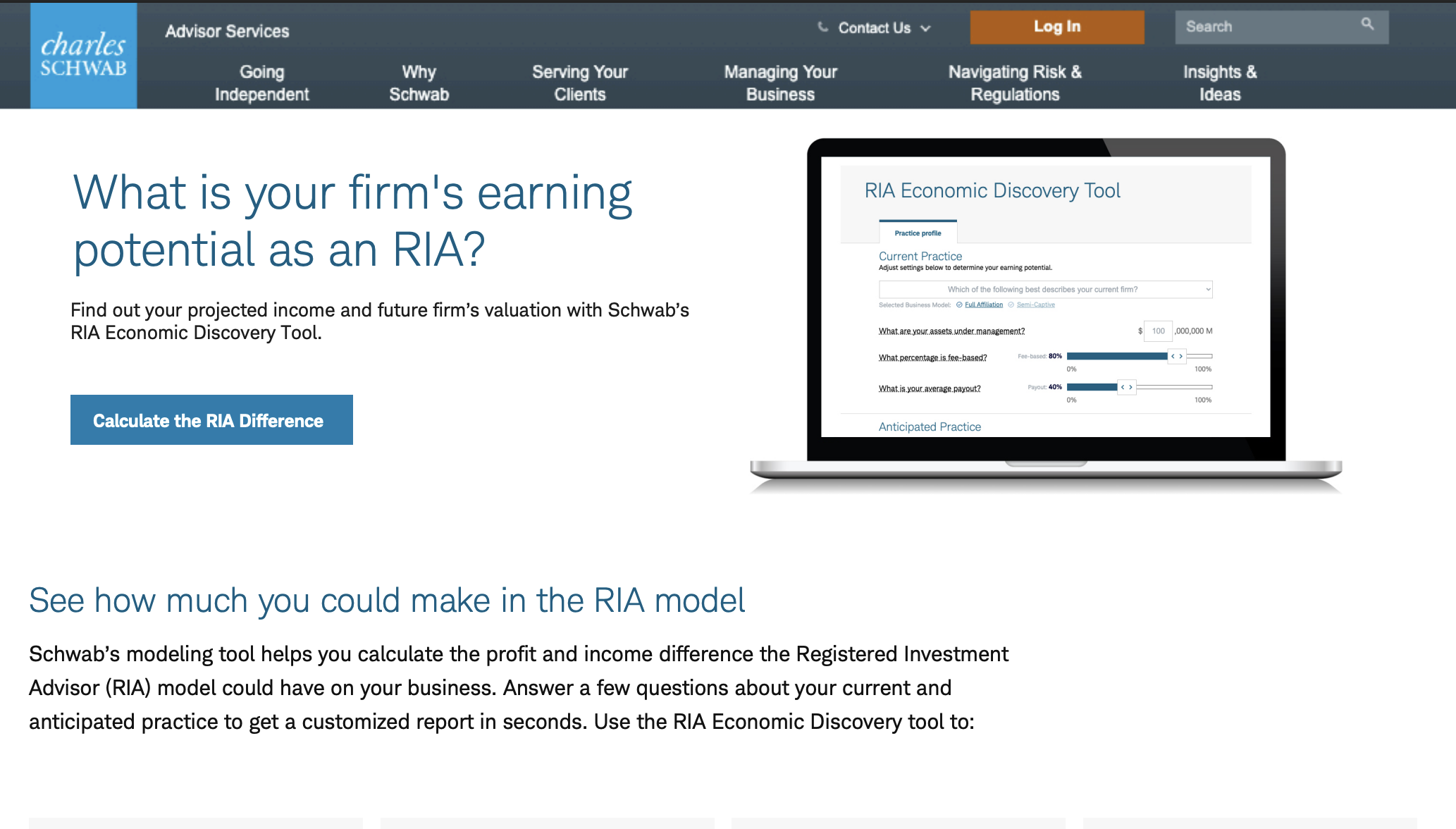Viewport: 1456px width, 829px height.
Task: Focus the Search input field
Action: 1281,27
